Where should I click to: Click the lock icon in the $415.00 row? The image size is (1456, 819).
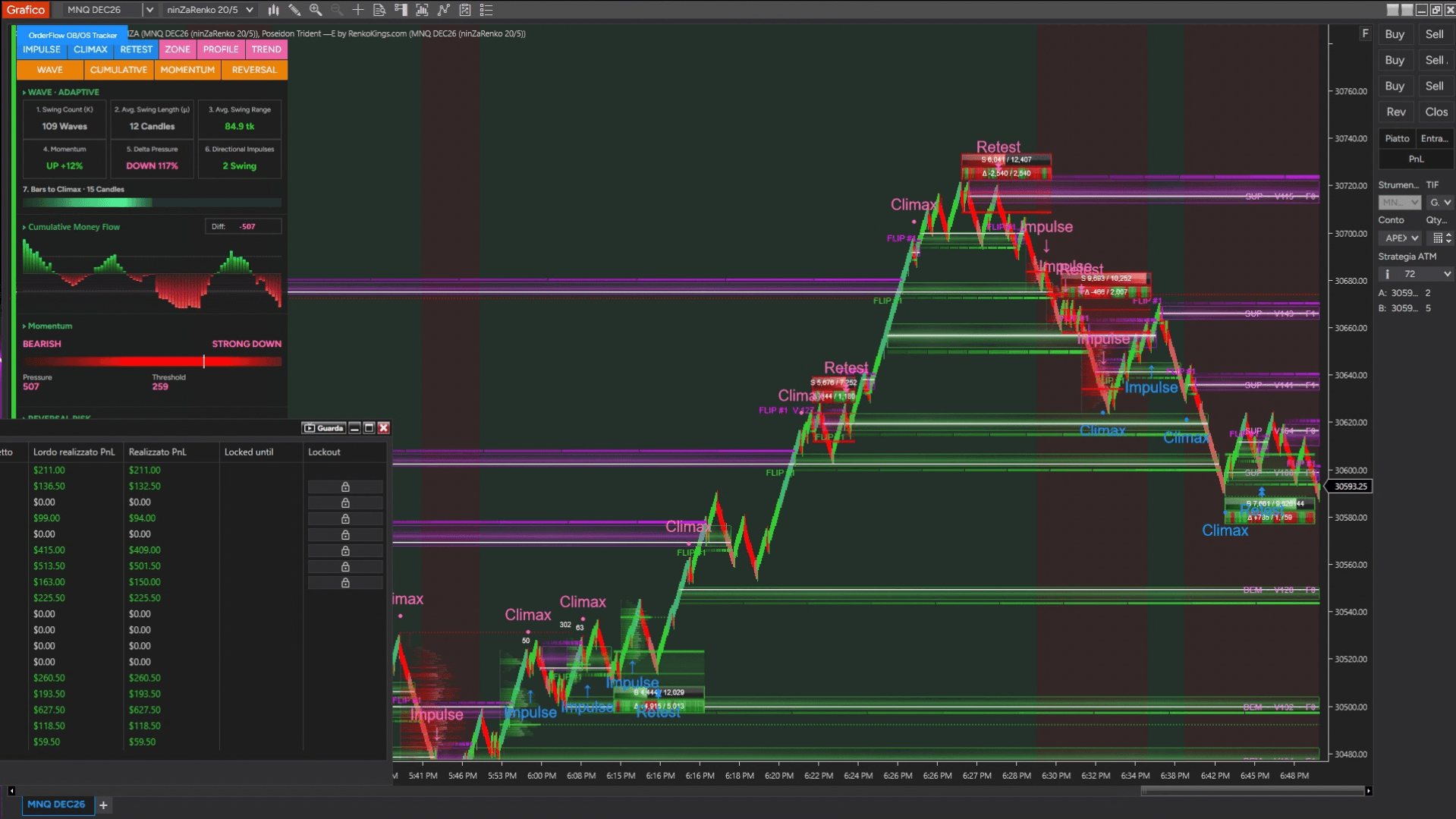click(345, 550)
